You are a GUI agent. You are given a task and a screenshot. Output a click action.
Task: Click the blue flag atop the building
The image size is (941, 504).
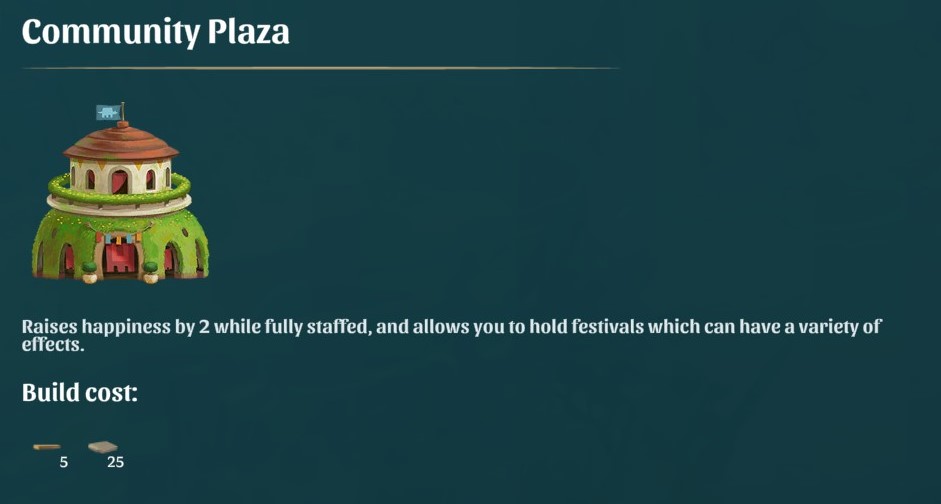[x=108, y=112]
